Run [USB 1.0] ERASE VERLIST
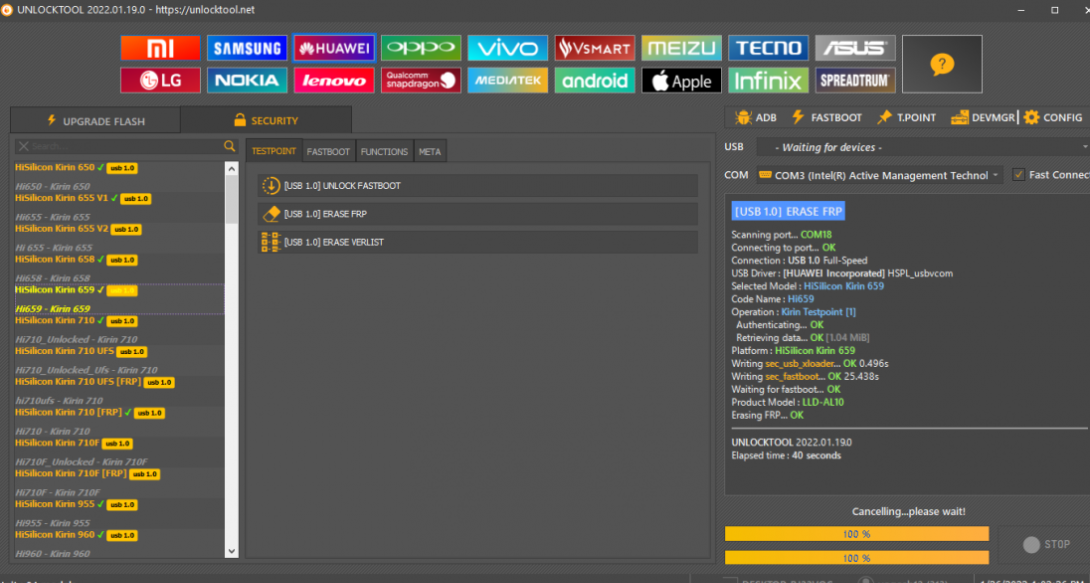 pos(478,242)
